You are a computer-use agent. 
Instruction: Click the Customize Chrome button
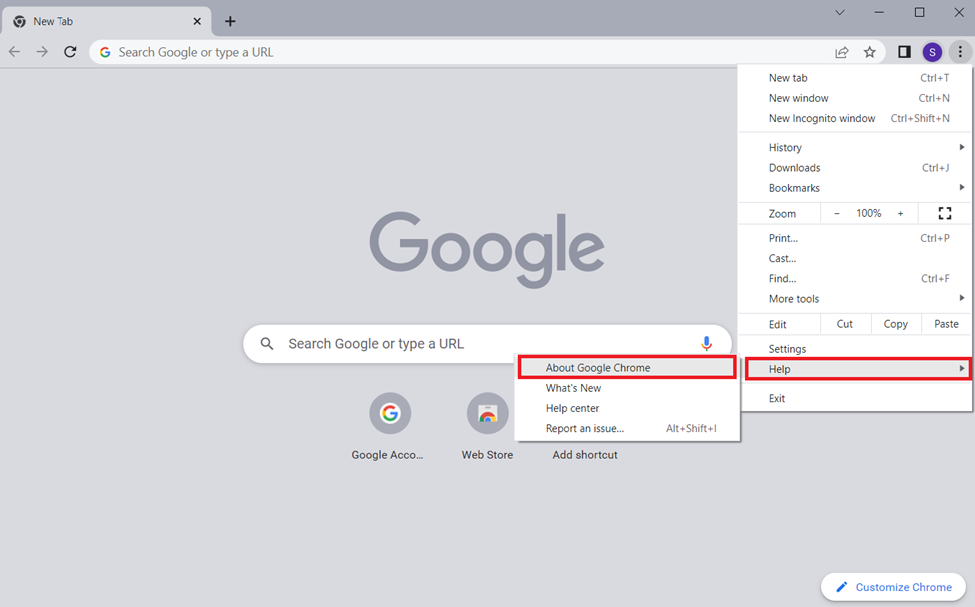893,587
